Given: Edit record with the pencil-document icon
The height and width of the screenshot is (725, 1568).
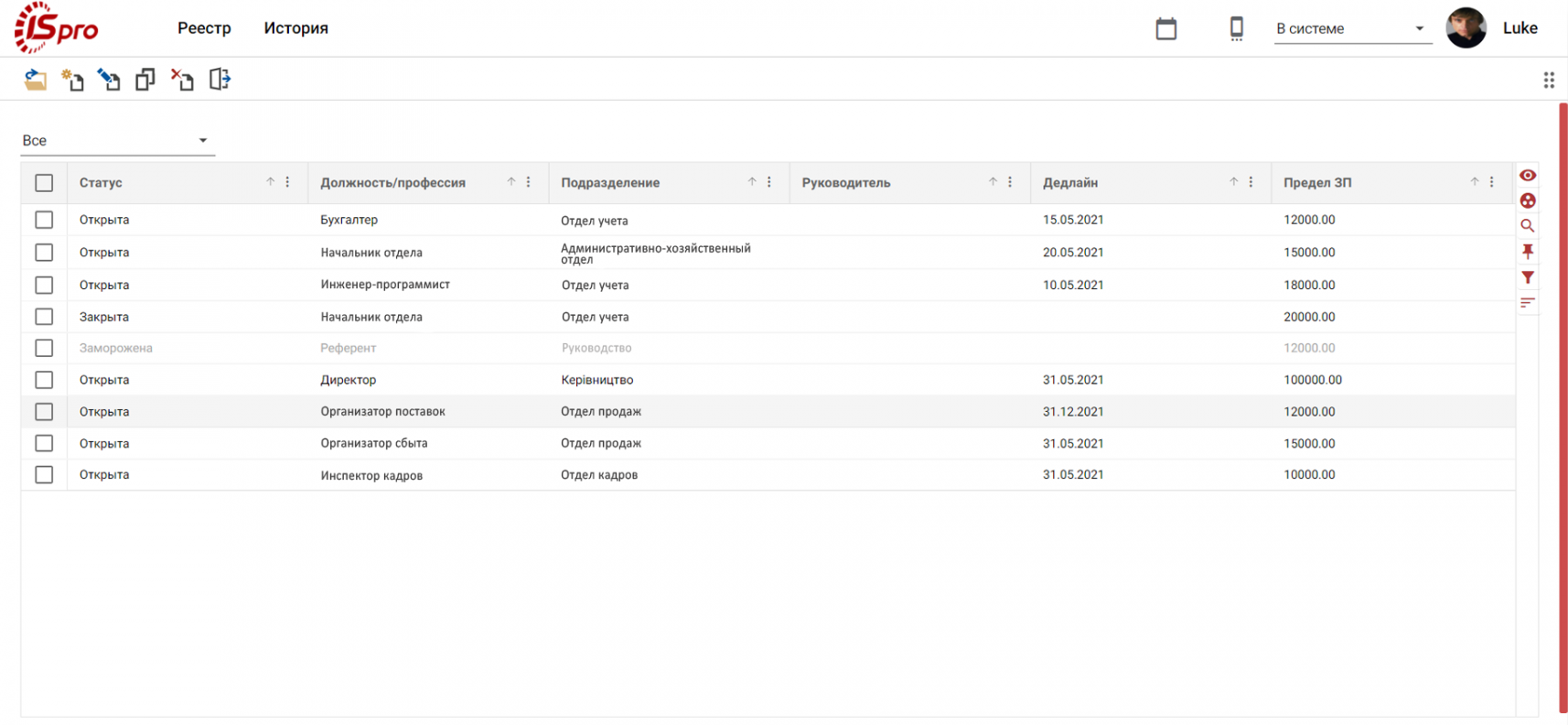Looking at the screenshot, I should coord(109,80).
